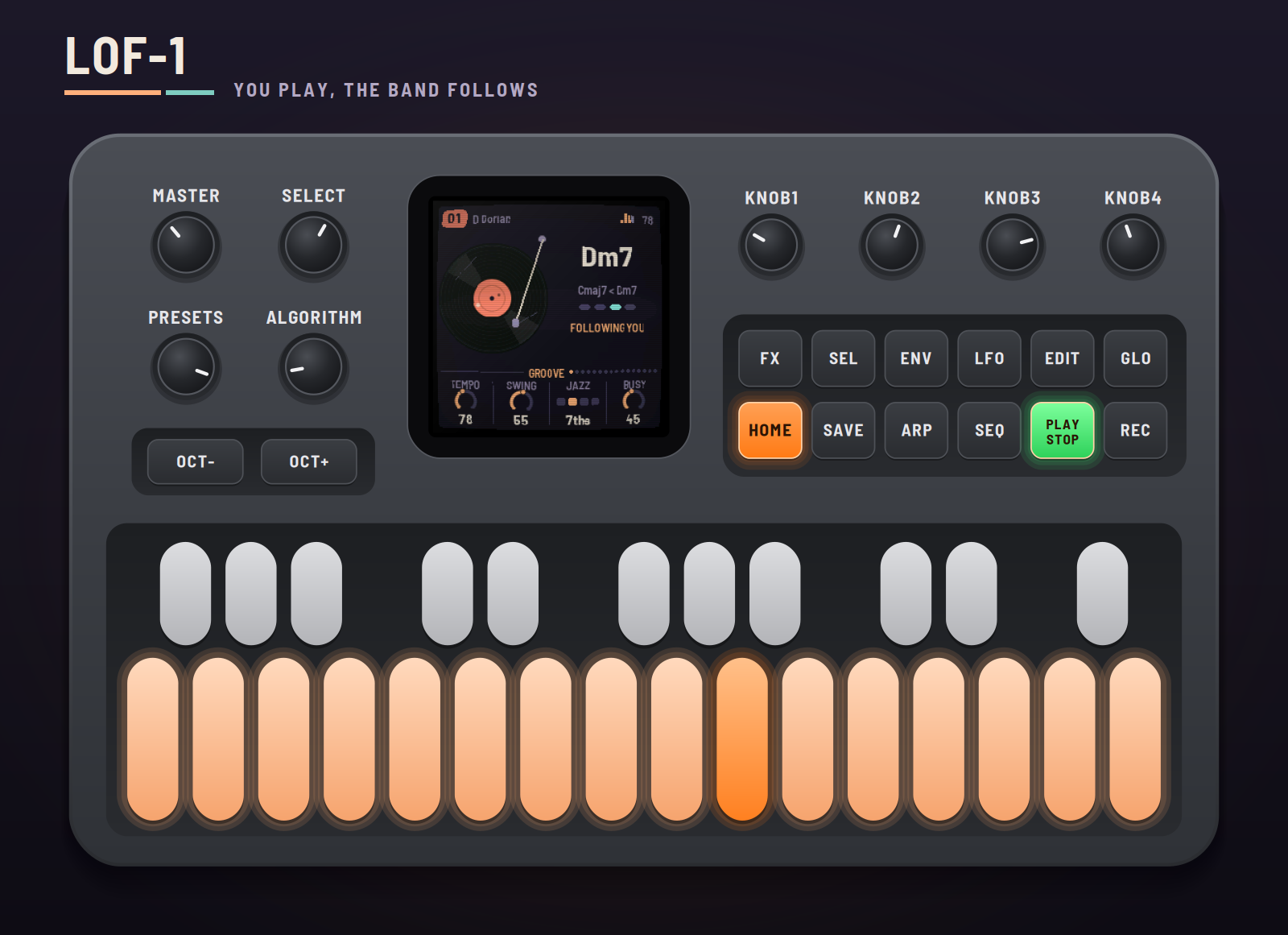Click the large Dm7 chord name
The image size is (1288, 935).
607,257
